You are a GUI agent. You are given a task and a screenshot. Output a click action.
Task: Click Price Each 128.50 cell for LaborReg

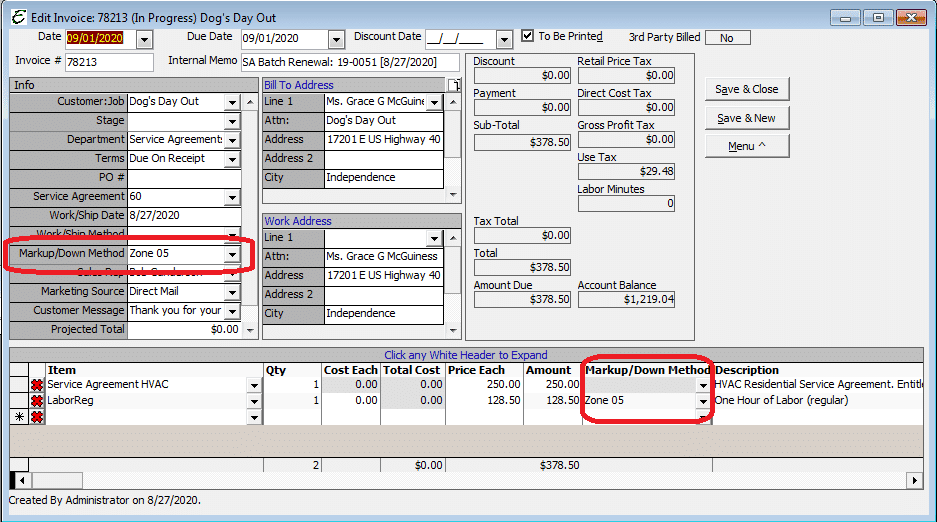[485, 401]
